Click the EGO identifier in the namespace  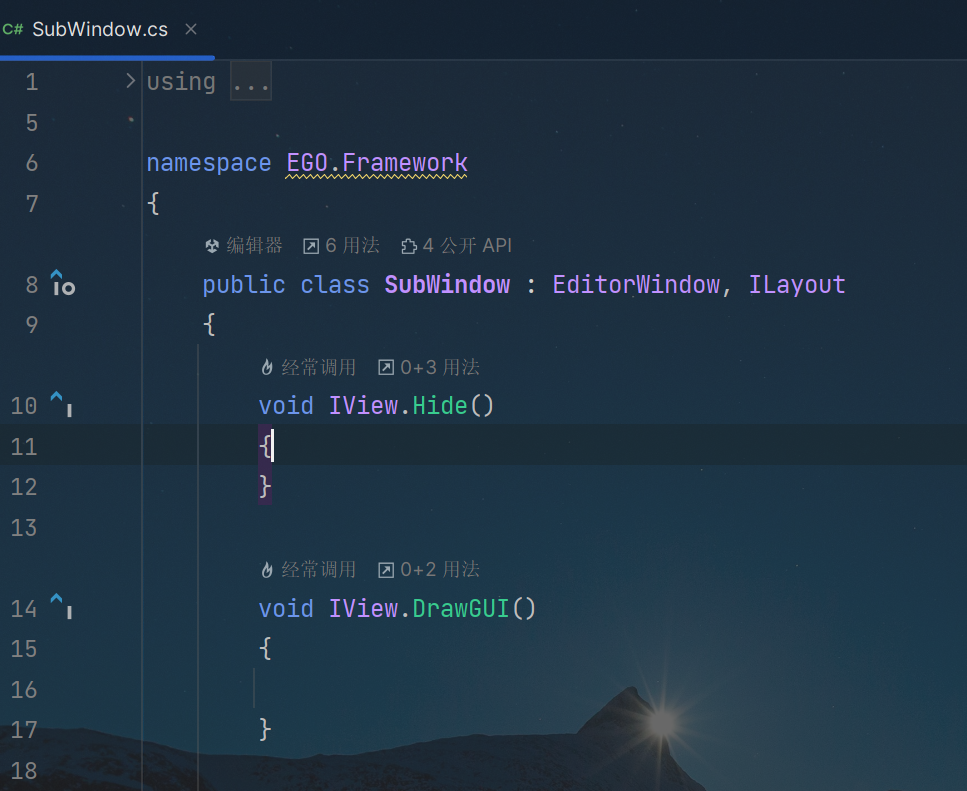(x=307, y=163)
